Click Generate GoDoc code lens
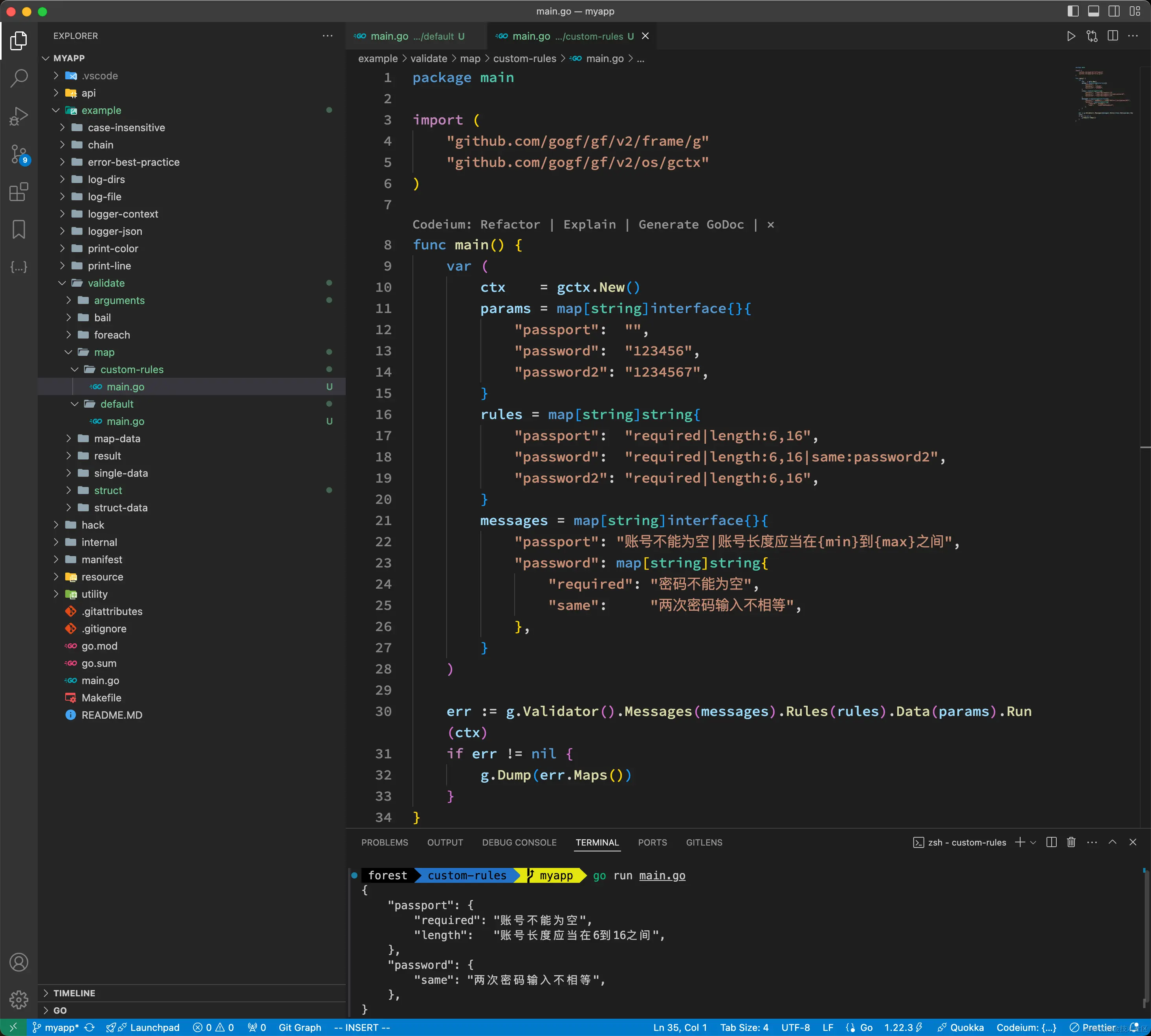 (x=691, y=224)
